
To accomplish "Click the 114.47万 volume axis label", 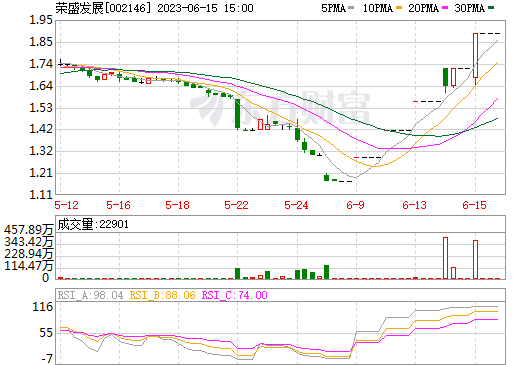I will (x=29, y=266).
